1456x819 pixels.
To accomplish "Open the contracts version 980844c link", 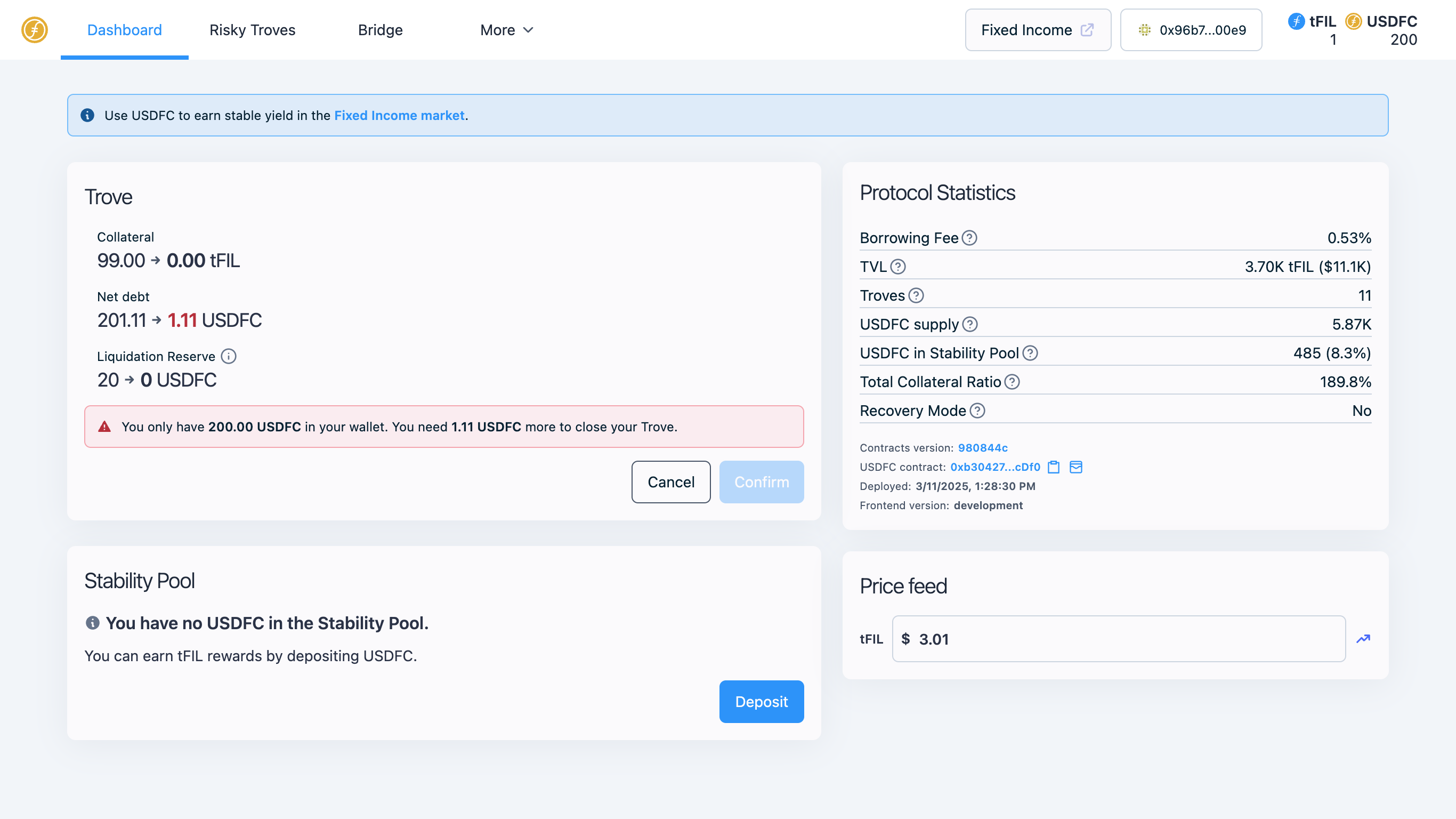I will [982, 447].
